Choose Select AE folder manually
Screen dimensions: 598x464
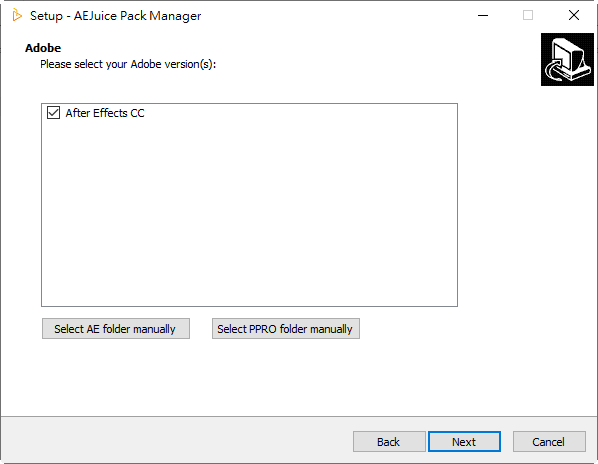[116, 329]
